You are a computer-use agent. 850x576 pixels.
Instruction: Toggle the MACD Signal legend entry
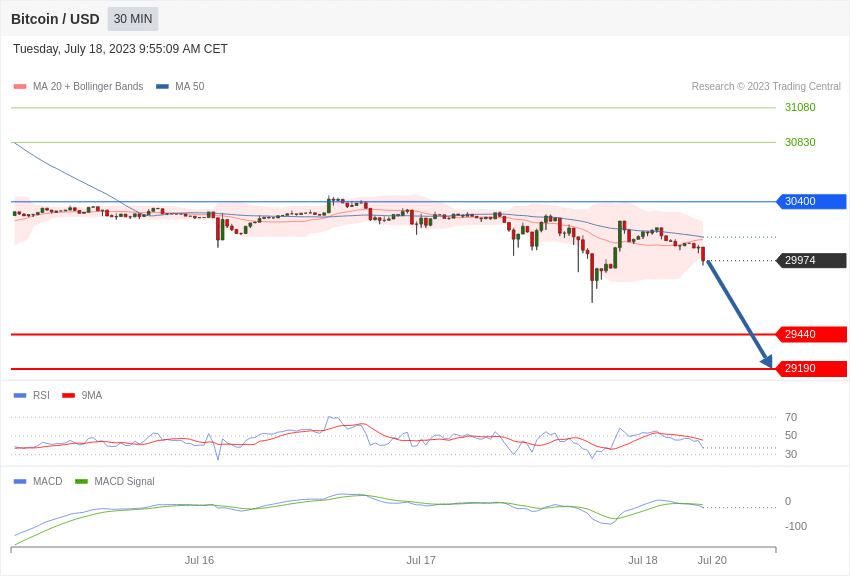(x=114, y=481)
